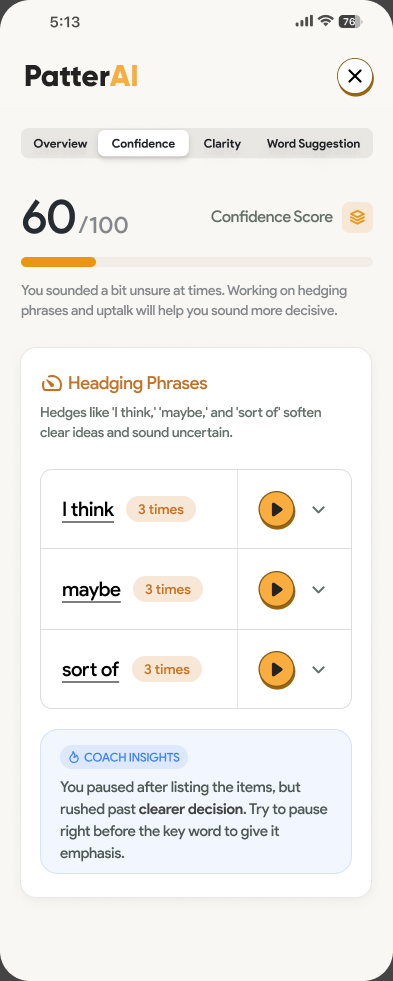This screenshot has height=981, width=393.
Task: Tap the underlined 'I think' phrase
Action: pos(88,511)
